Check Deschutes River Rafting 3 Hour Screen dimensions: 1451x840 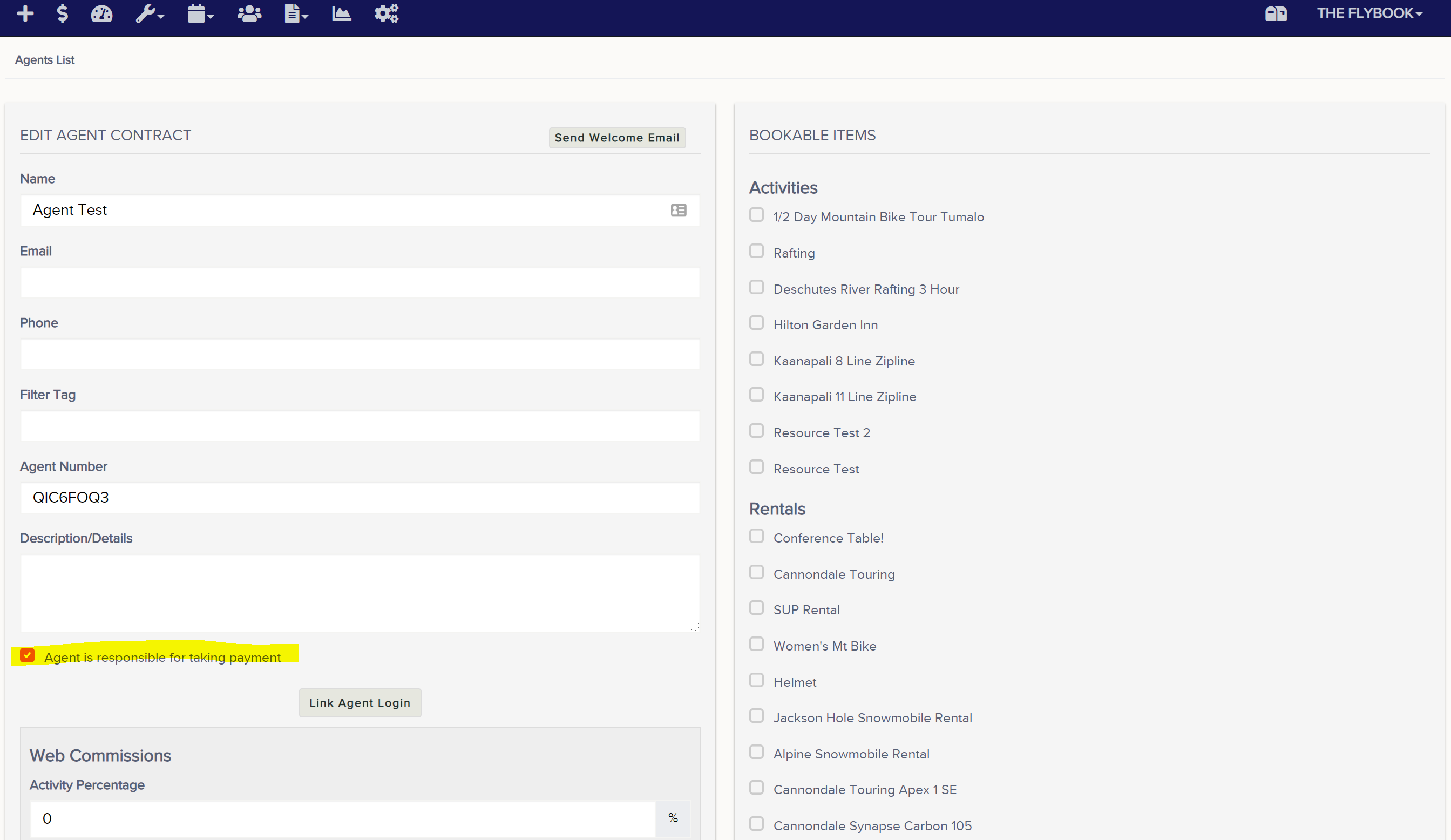757,287
